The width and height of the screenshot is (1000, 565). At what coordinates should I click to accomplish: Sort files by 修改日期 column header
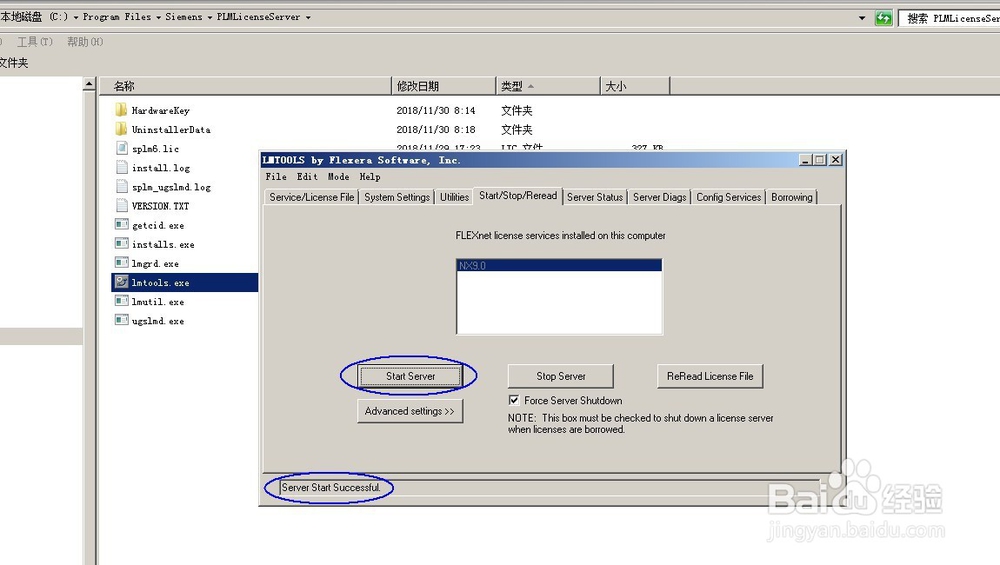pos(443,85)
